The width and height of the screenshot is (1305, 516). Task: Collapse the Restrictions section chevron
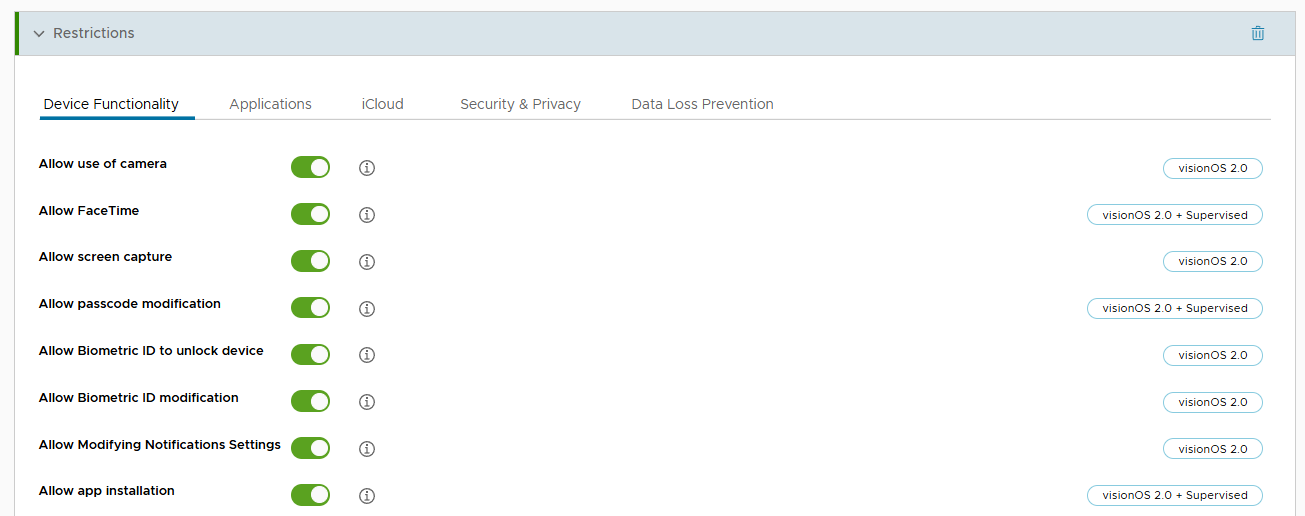(39, 33)
